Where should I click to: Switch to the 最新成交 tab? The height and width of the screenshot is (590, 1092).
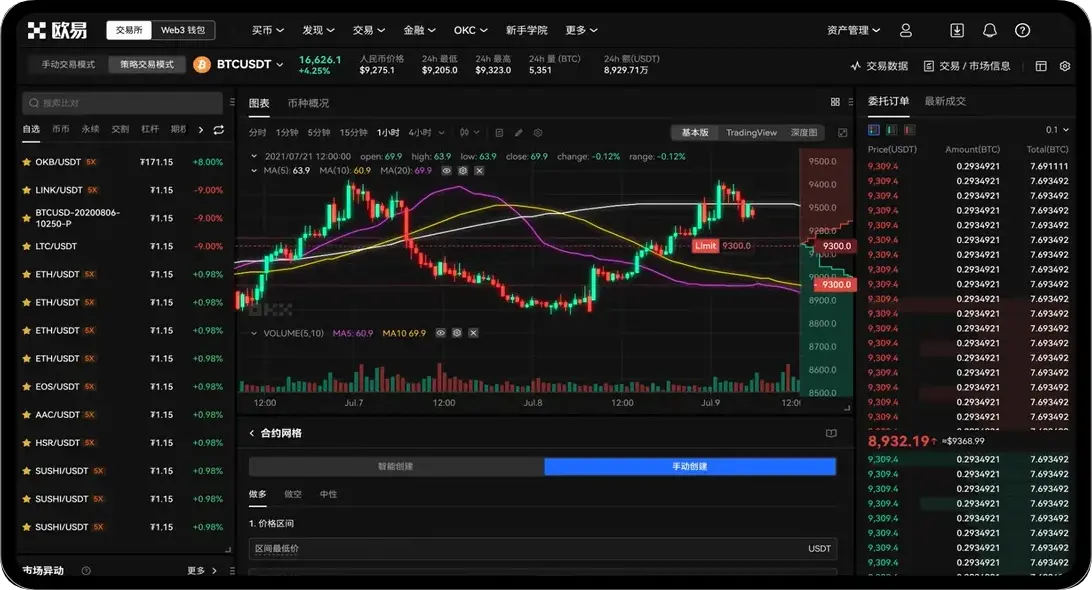pos(945,101)
